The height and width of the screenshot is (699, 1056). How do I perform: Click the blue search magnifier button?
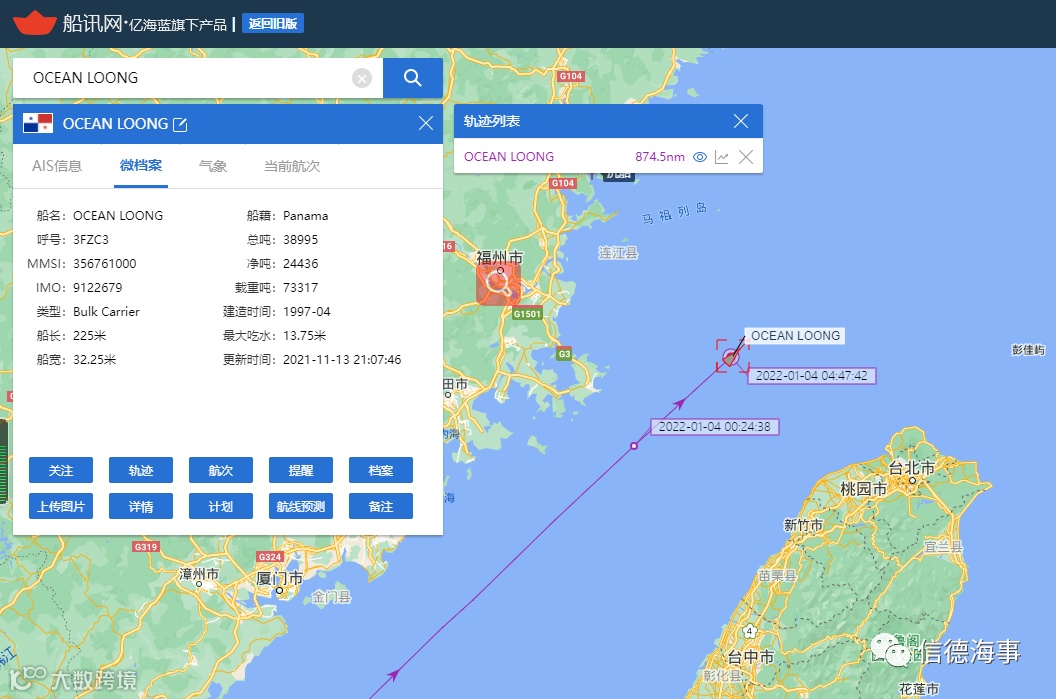pos(412,78)
